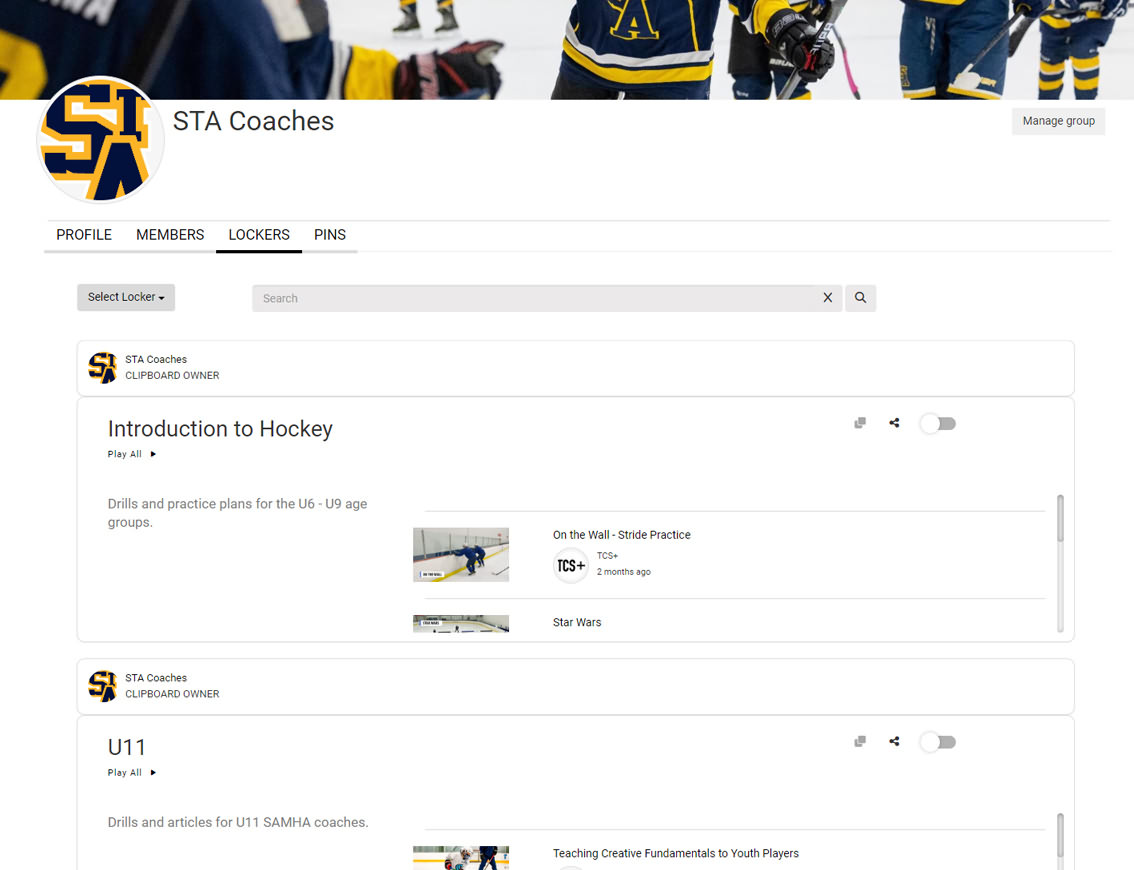Click the STA Coaches avatar above U11
Screen dimensions: 1134x870
pos(103,686)
